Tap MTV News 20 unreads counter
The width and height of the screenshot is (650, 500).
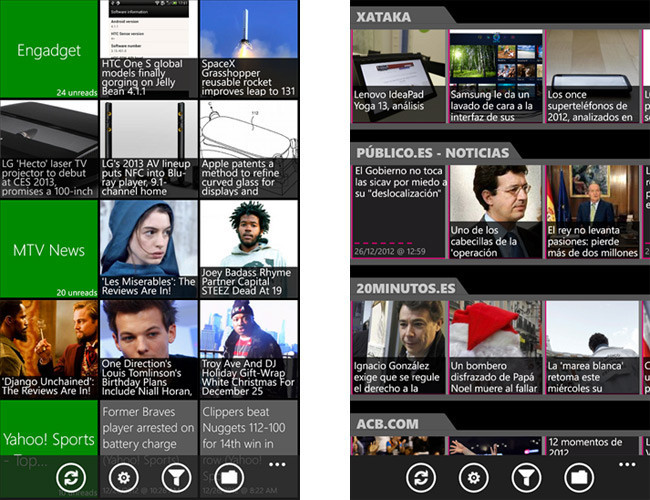(x=77, y=293)
